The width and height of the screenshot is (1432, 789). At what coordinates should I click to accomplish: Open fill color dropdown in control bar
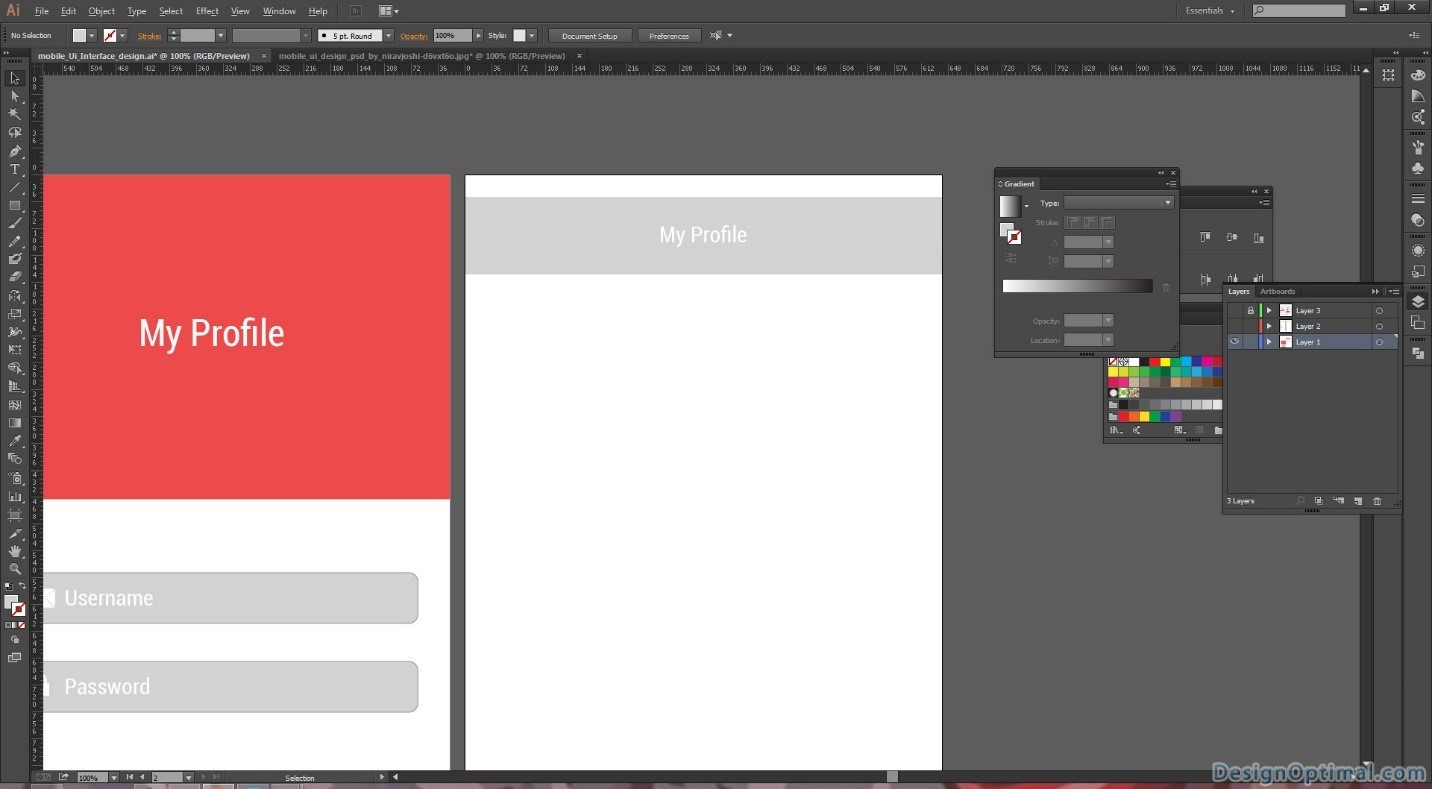click(x=92, y=36)
